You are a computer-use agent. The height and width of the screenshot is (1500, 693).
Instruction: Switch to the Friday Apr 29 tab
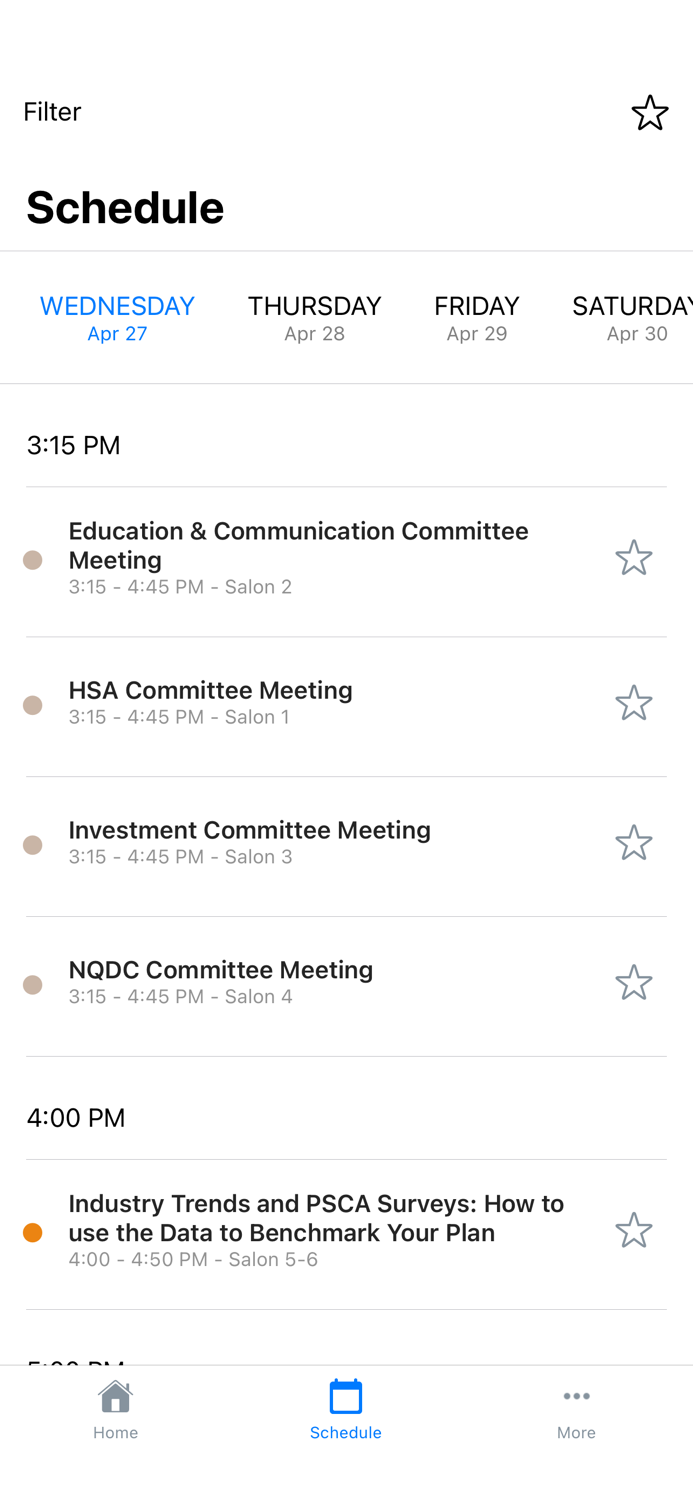[476, 317]
